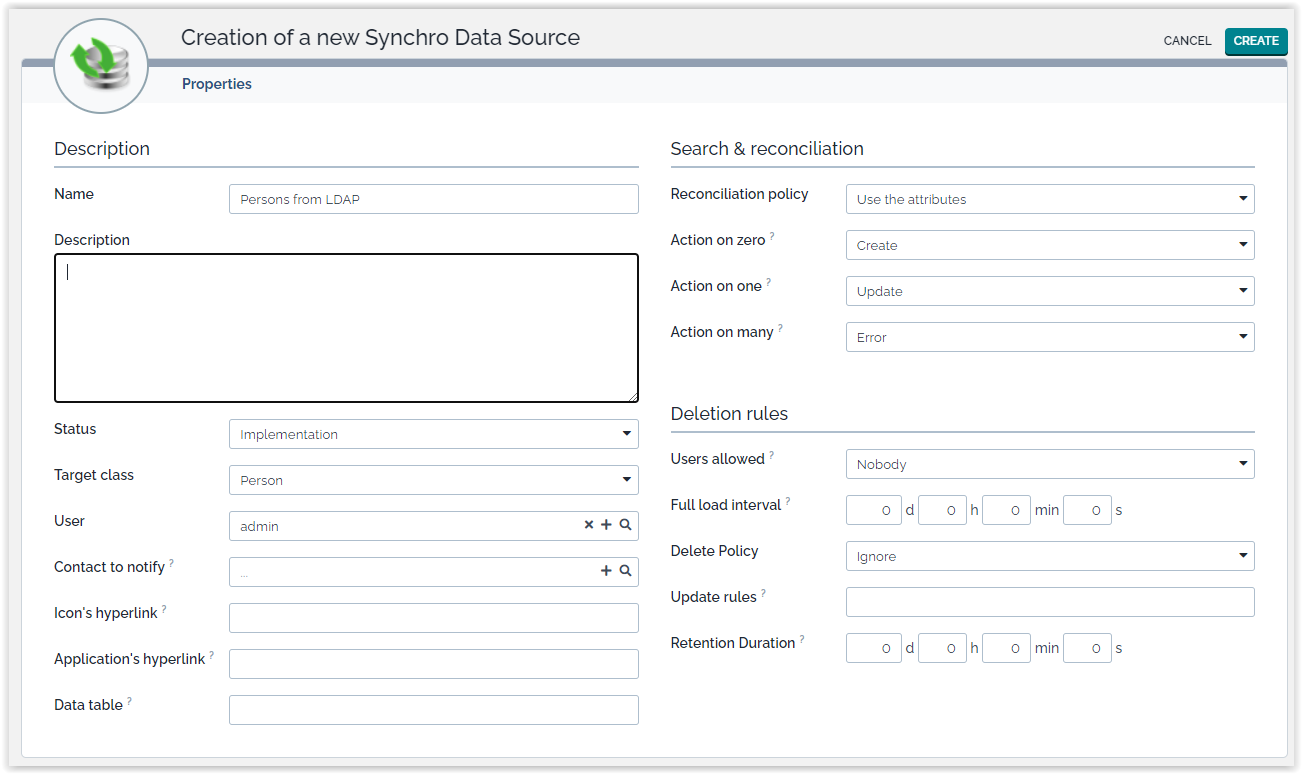Open search icon in Contact to notify
The height and width of the screenshot is (774, 1302).
tap(625, 571)
